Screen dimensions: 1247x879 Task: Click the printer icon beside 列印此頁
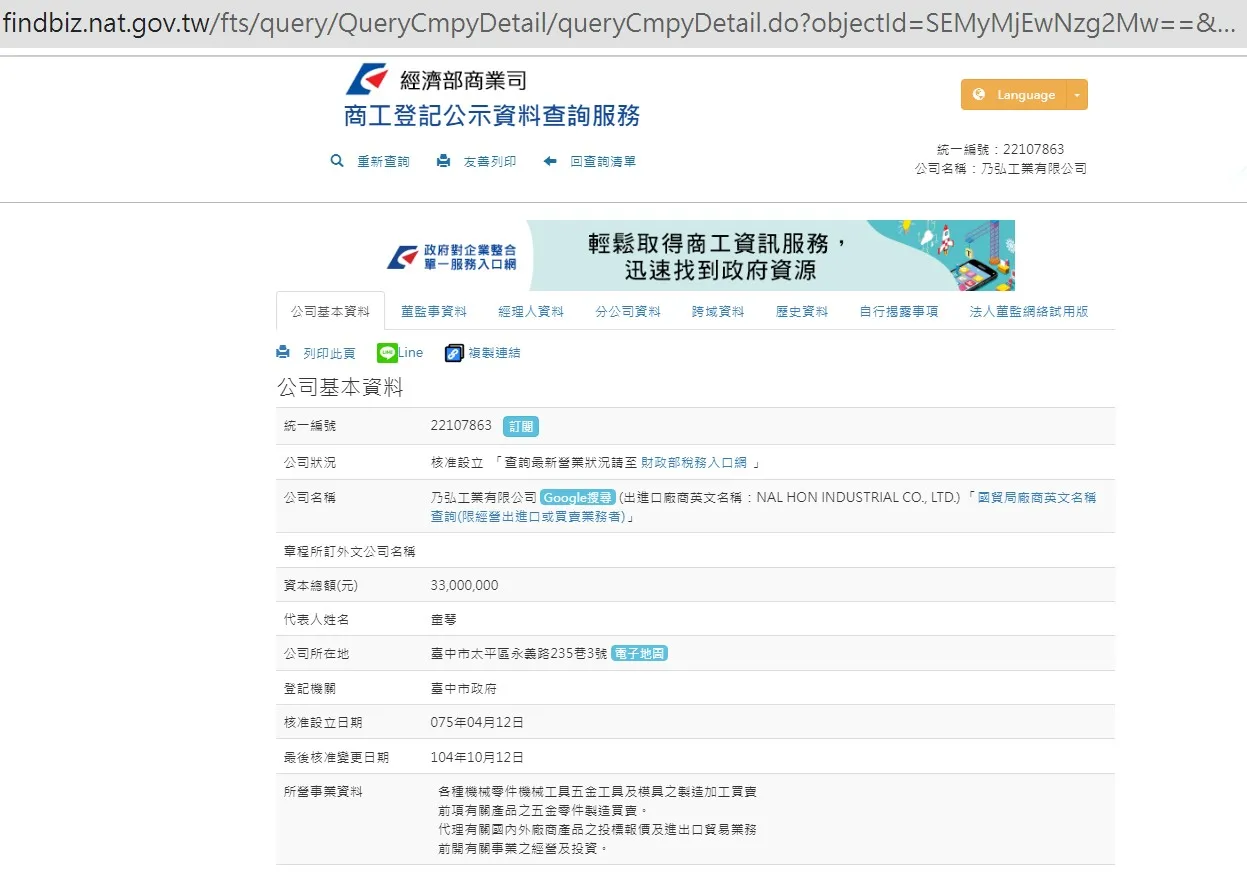pyautogui.click(x=283, y=352)
